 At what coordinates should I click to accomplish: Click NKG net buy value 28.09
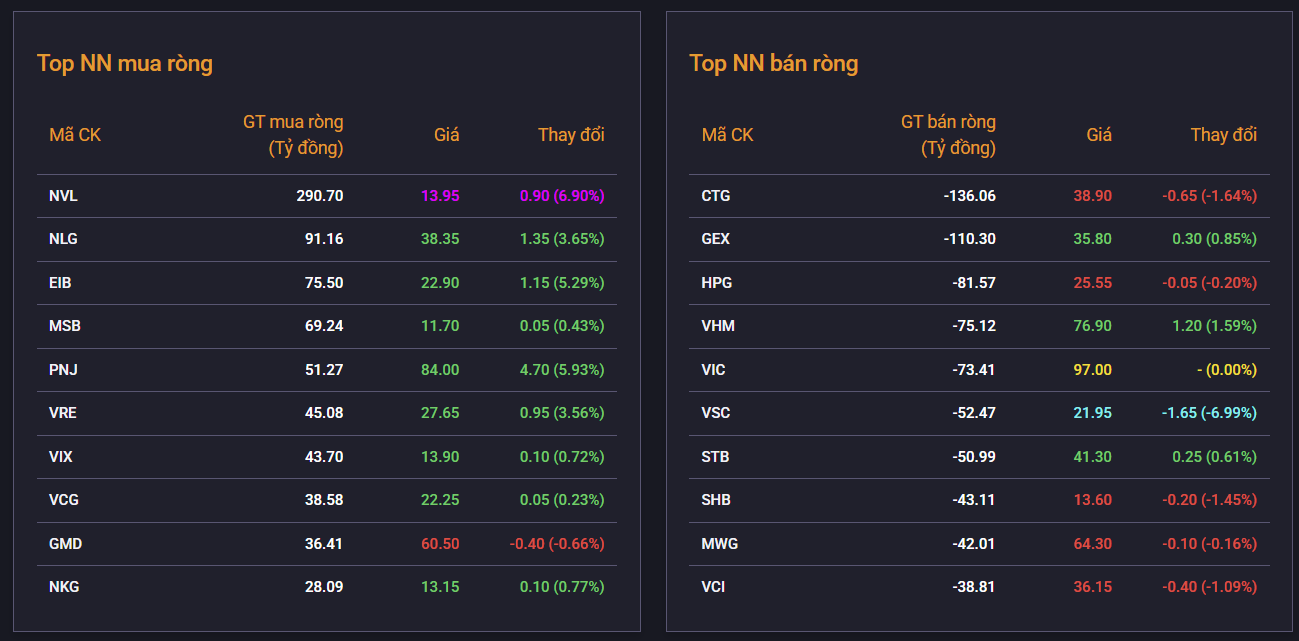tap(324, 587)
